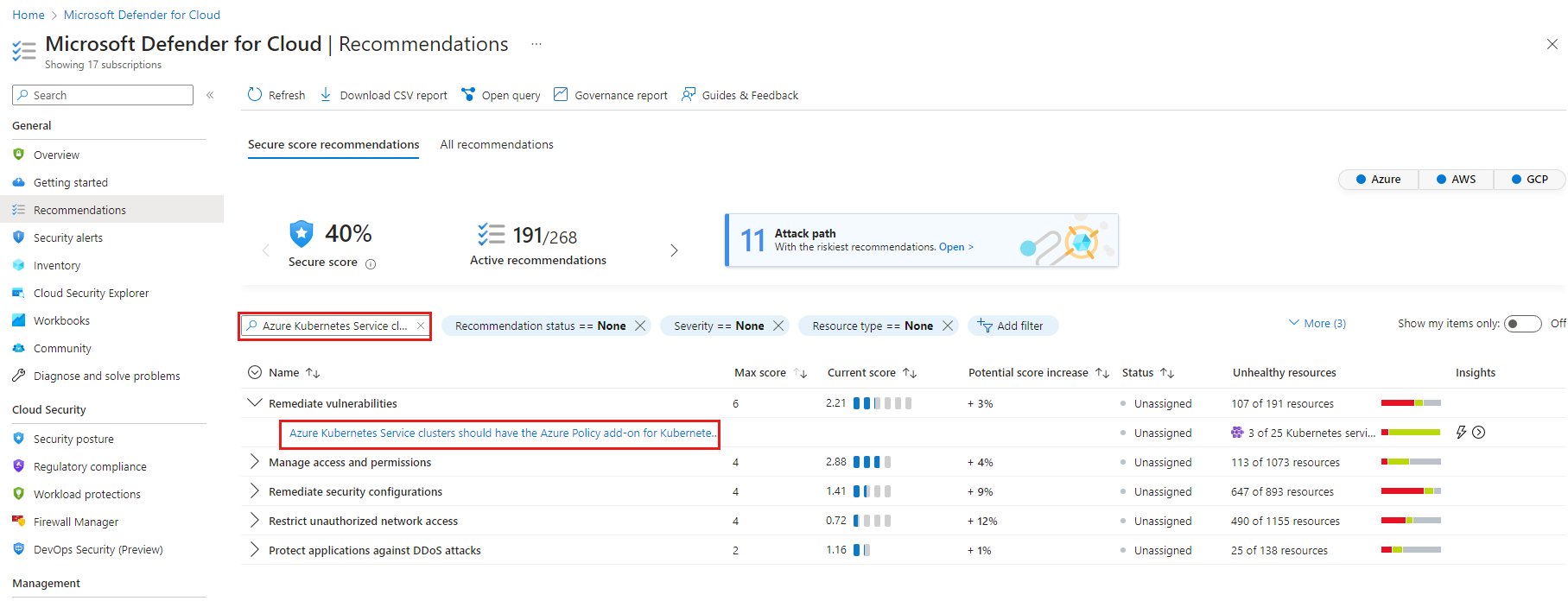Expand Protect applications against DDoS attacks
Viewport: 1568px width, 601px height.
pyautogui.click(x=254, y=550)
